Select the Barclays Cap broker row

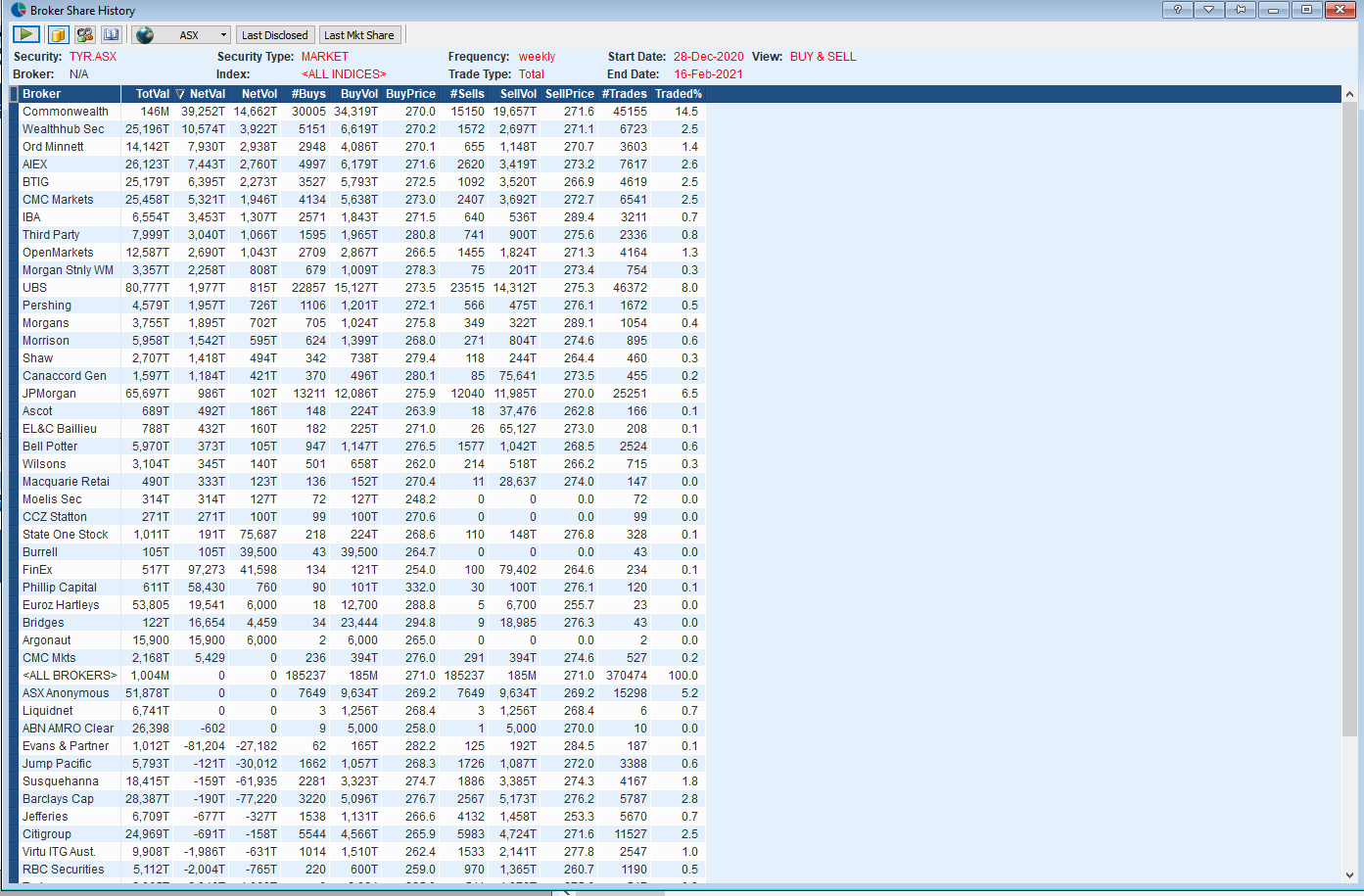pyautogui.click(x=361, y=799)
